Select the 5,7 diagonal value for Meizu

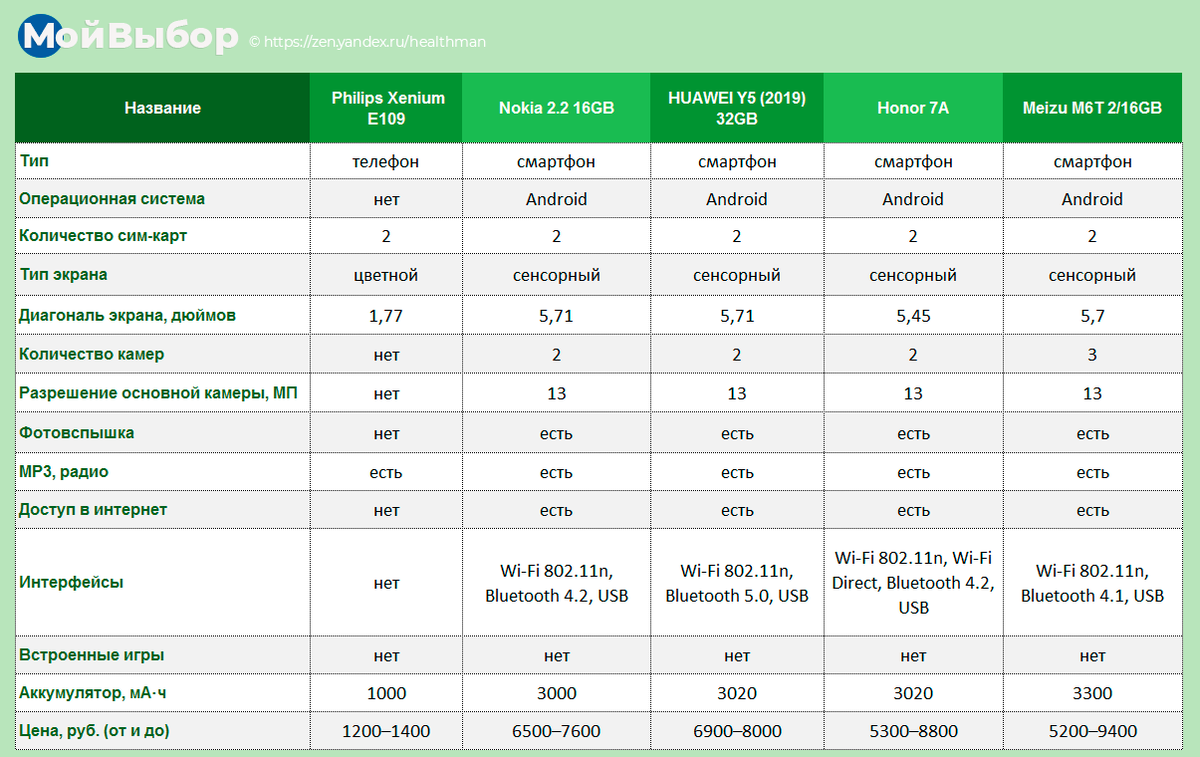point(1092,316)
